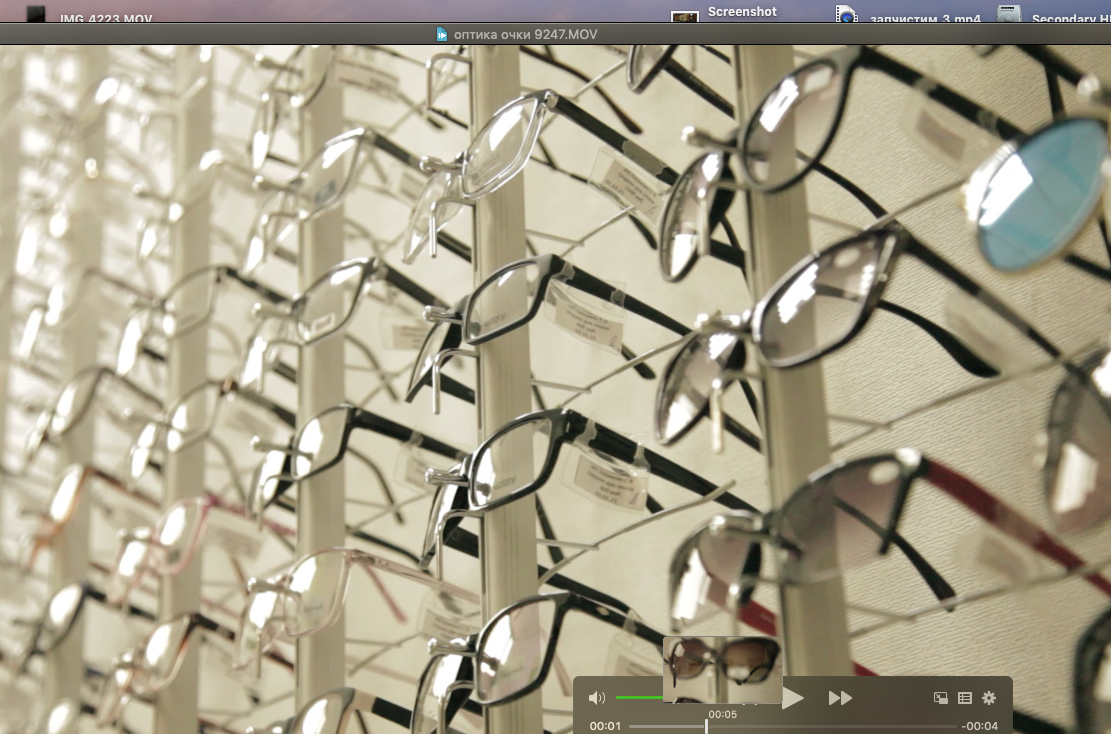Click the зачистим 3.mp4 file label

(x=924, y=19)
